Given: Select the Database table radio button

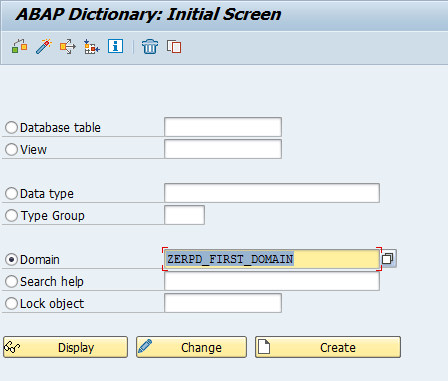Looking at the screenshot, I should click(11, 127).
